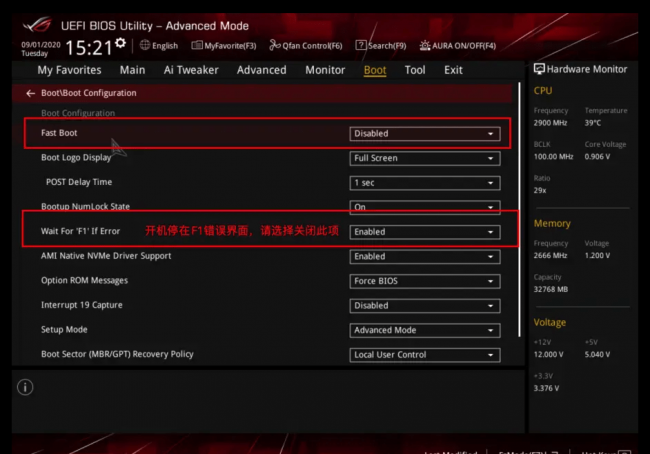This screenshot has width=650, height=454.
Task: Switch to My Favorites tab
Action: tap(69, 70)
